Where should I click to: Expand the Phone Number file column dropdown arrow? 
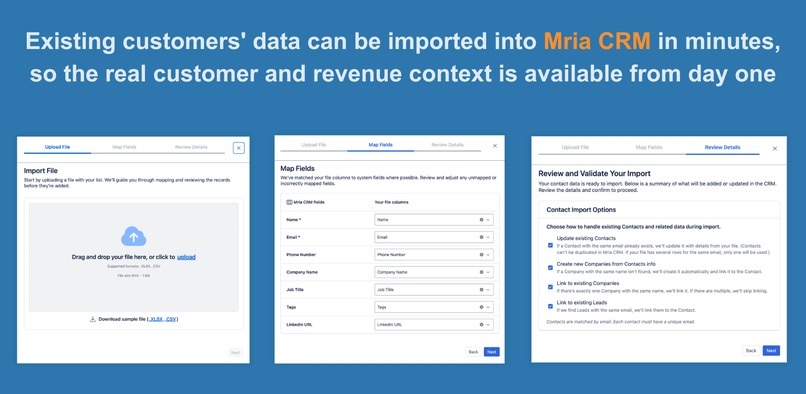coord(488,255)
